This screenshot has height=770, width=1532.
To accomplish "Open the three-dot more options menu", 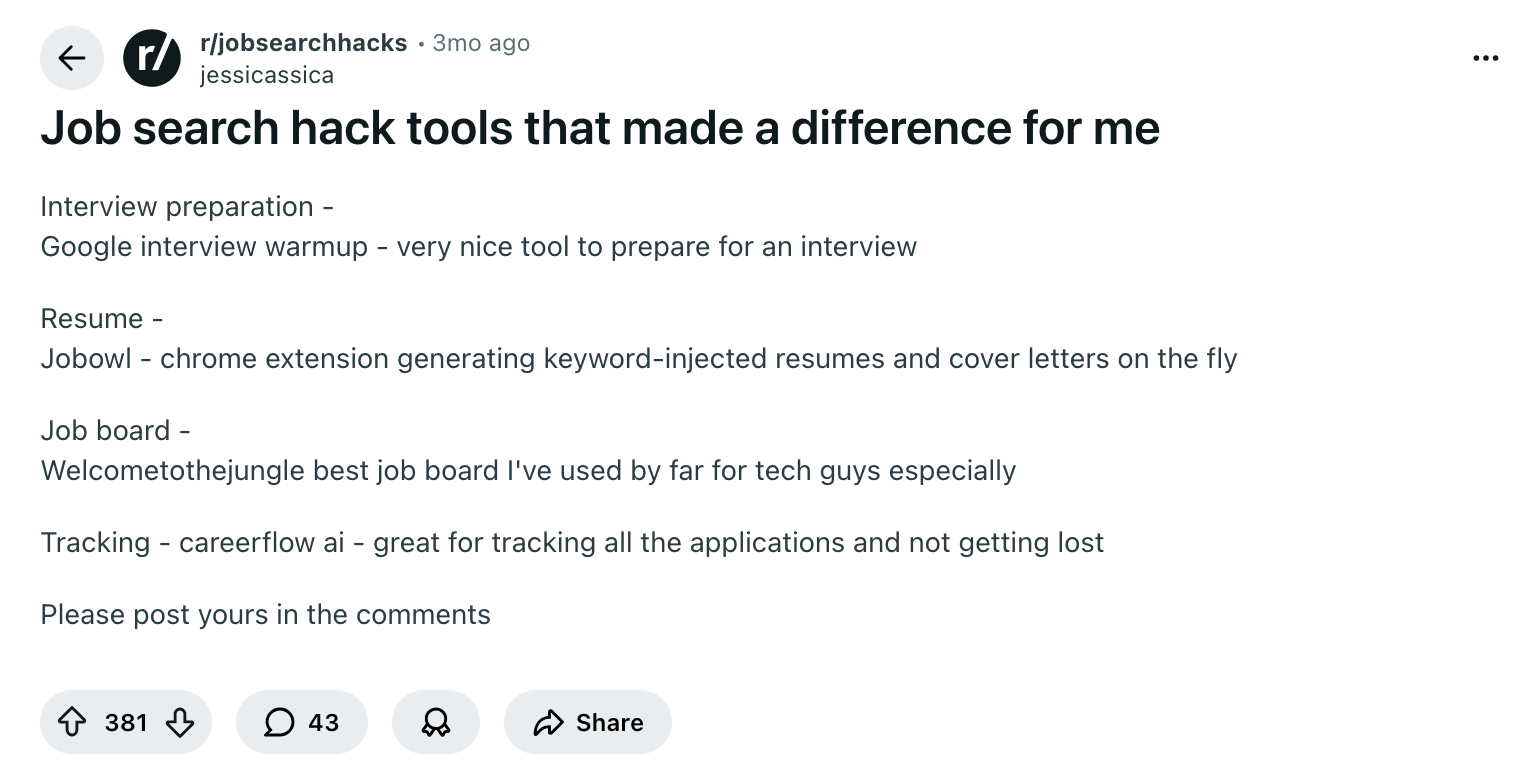I will point(1486,58).
